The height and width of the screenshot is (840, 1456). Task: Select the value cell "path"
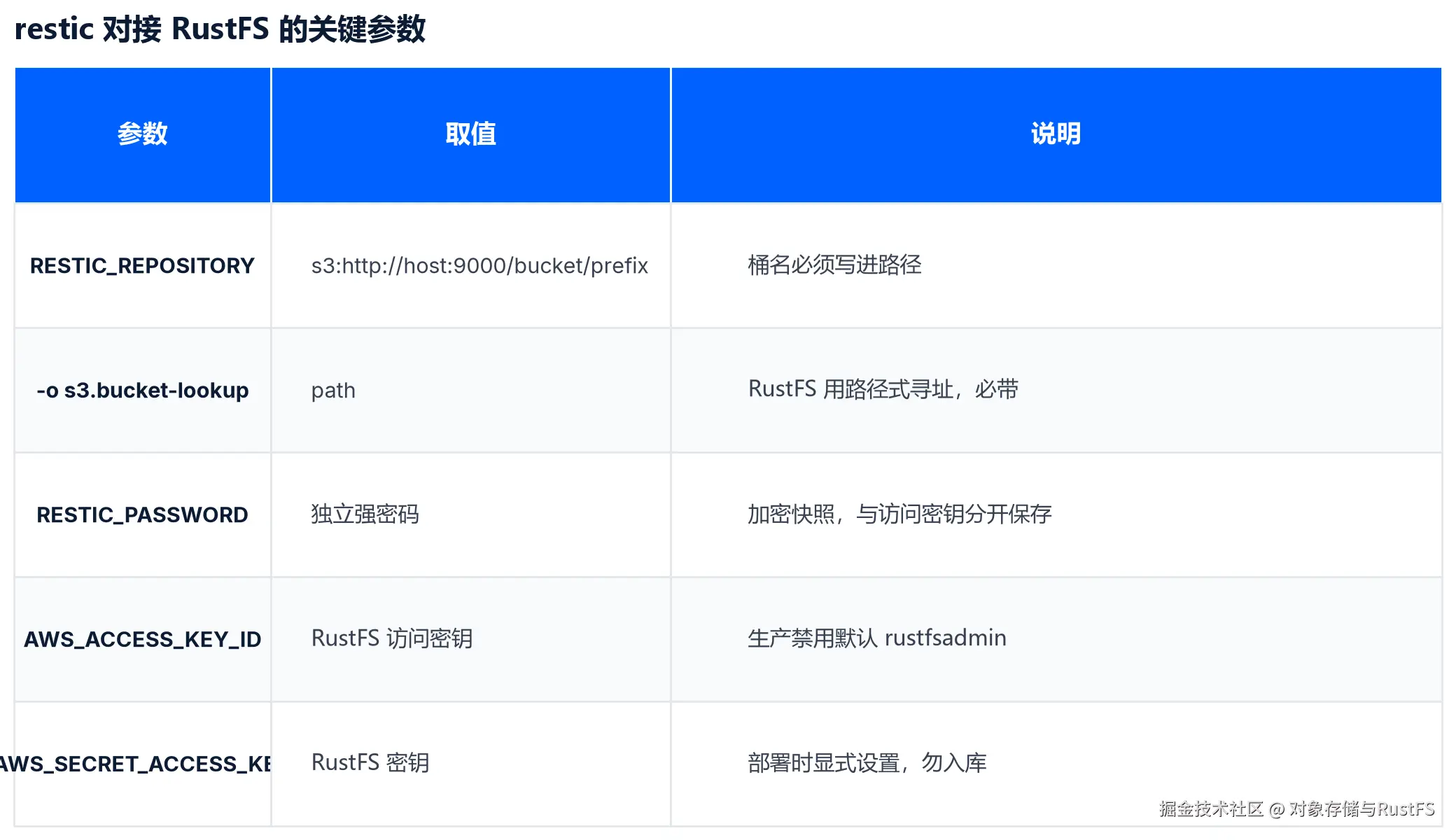pyautogui.click(x=470, y=391)
